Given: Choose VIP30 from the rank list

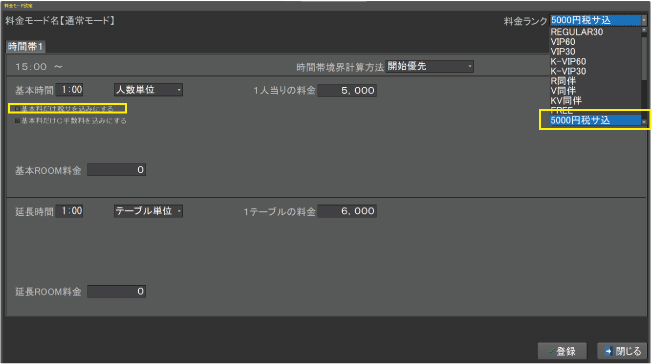Looking at the screenshot, I should (595, 52).
